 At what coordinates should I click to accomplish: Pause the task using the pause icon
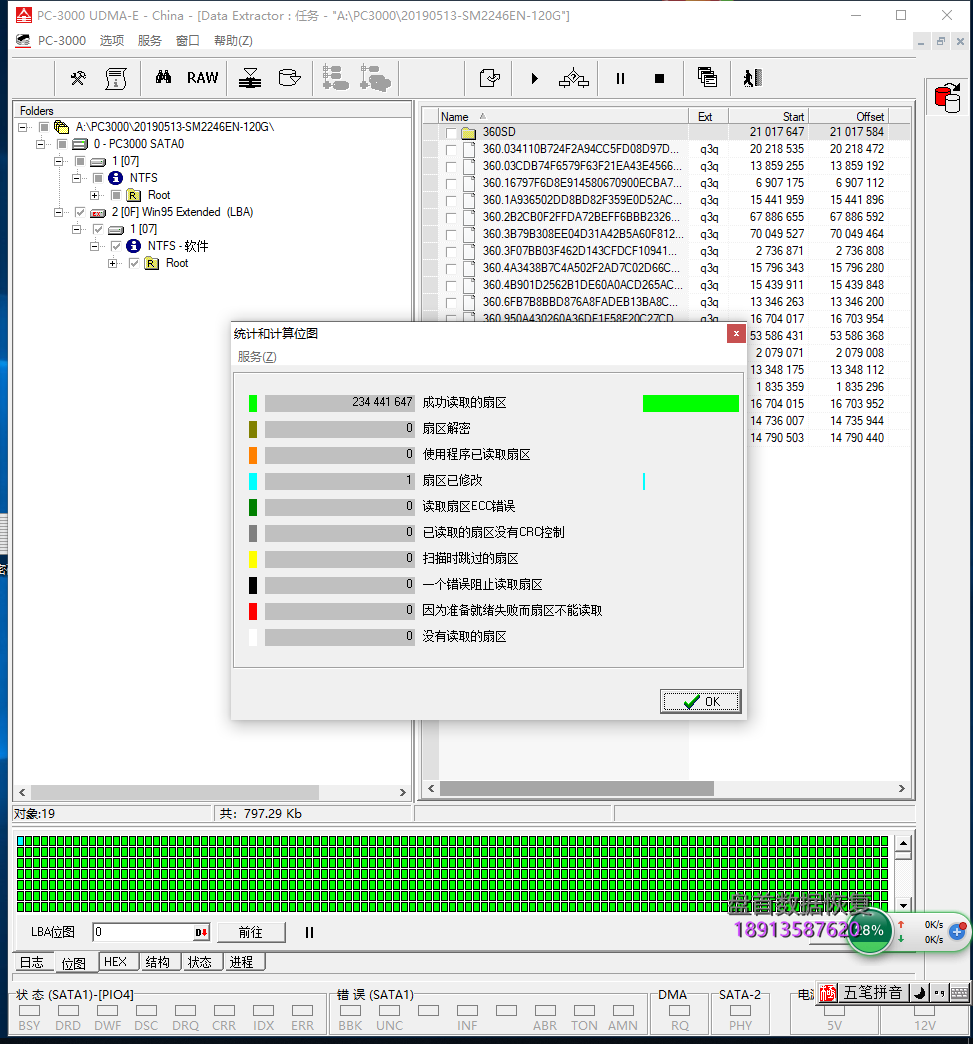[620, 77]
